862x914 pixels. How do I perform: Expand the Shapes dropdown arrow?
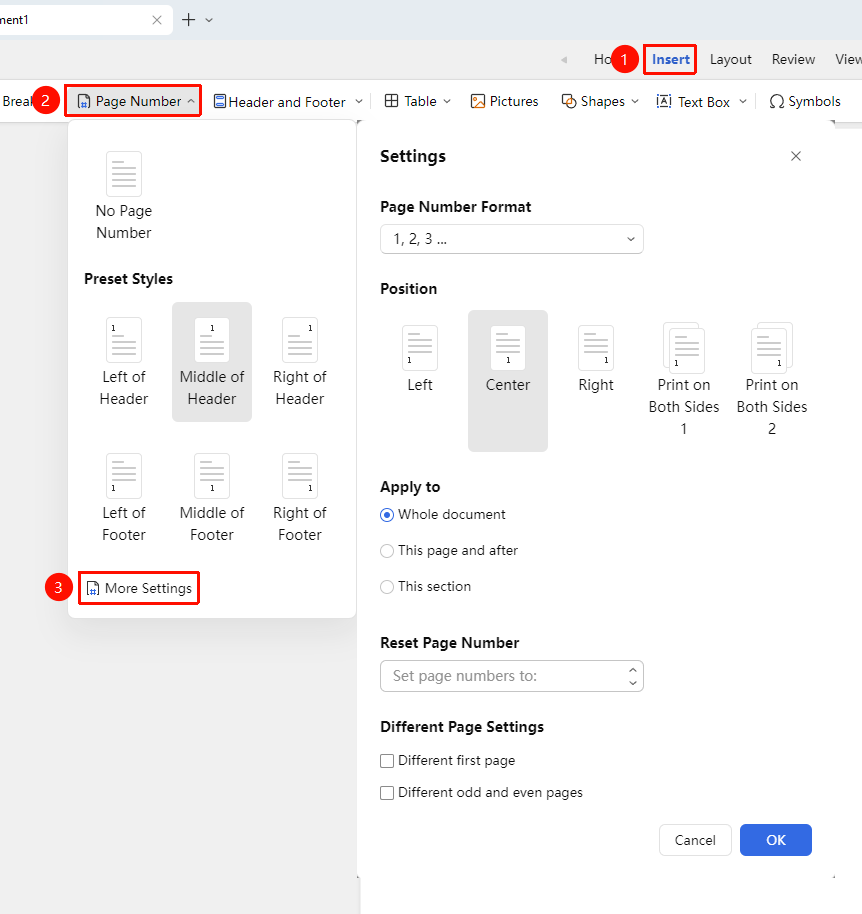click(635, 101)
